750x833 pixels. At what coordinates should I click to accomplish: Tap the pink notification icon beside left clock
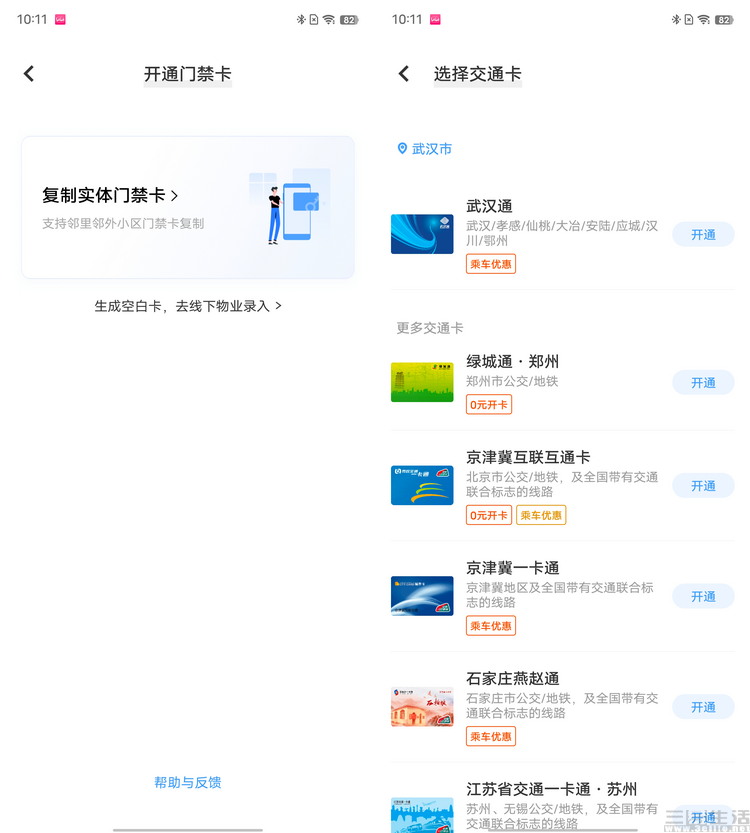pyautogui.click(x=61, y=20)
